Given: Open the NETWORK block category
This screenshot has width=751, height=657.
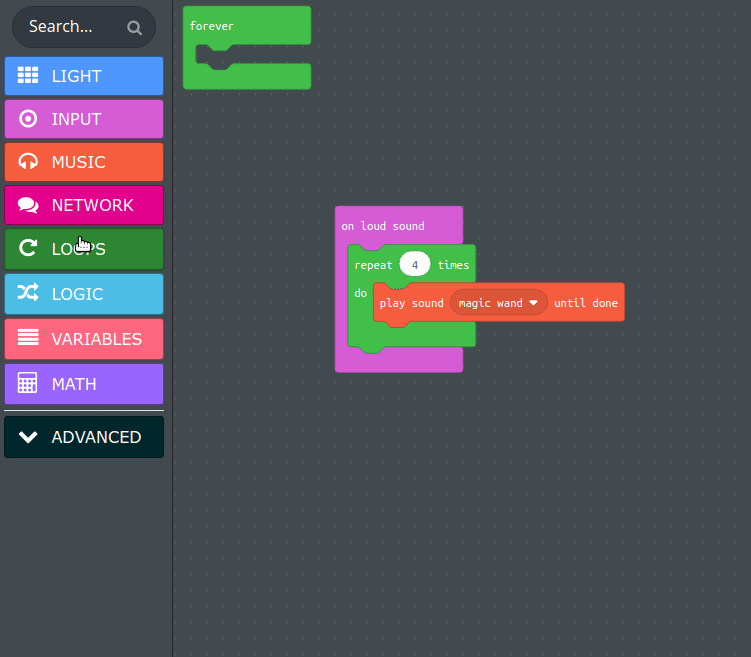Looking at the screenshot, I should (84, 205).
